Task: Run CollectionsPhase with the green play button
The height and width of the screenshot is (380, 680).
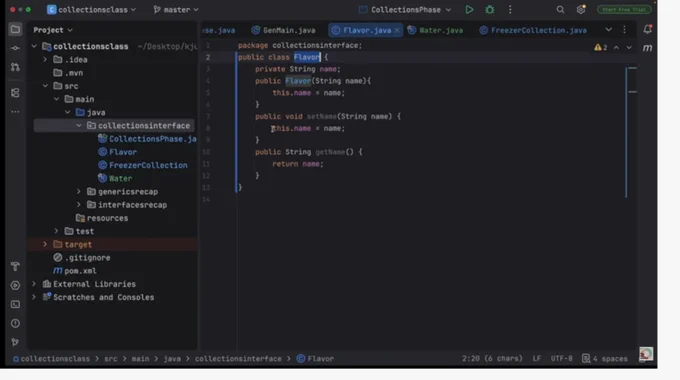Action: pyautogui.click(x=469, y=10)
